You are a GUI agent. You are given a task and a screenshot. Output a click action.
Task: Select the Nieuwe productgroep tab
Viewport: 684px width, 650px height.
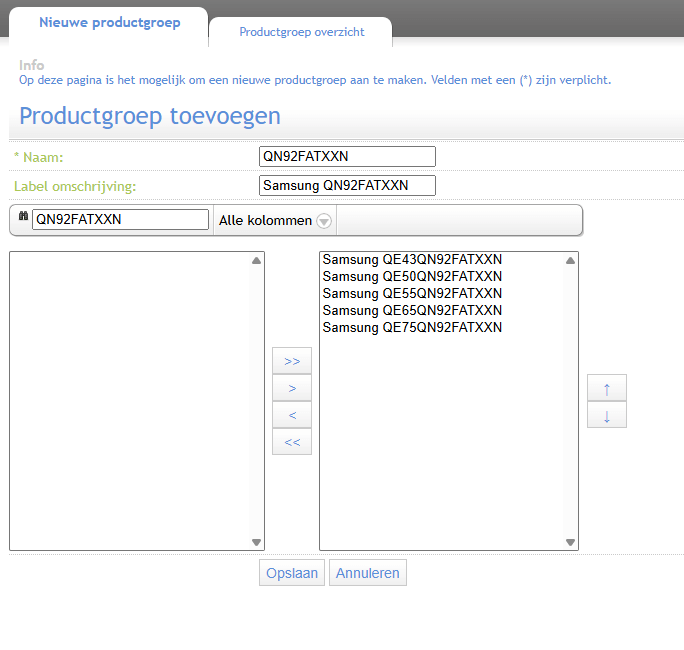(109, 23)
